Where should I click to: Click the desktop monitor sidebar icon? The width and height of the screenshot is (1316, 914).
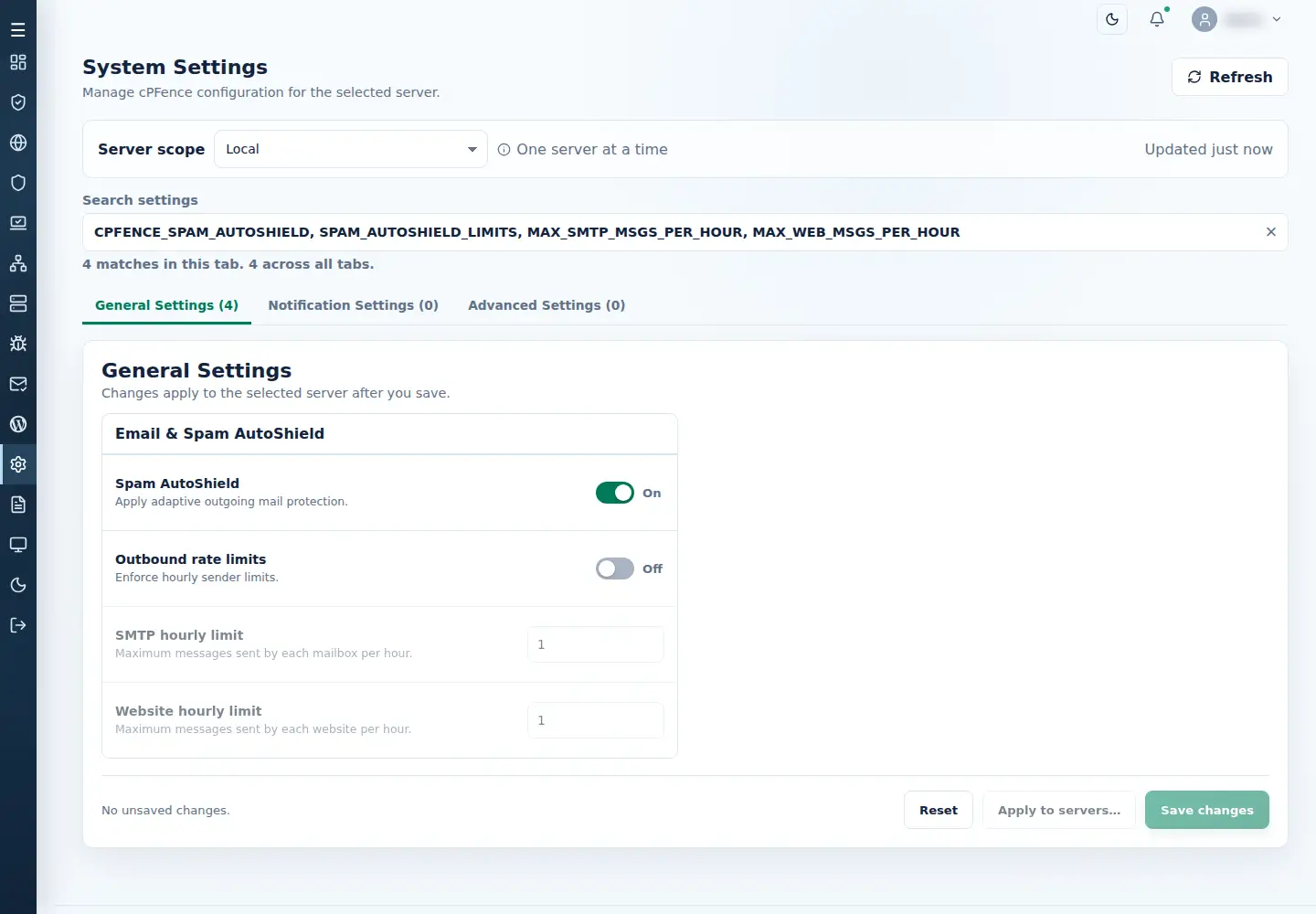[x=18, y=545]
